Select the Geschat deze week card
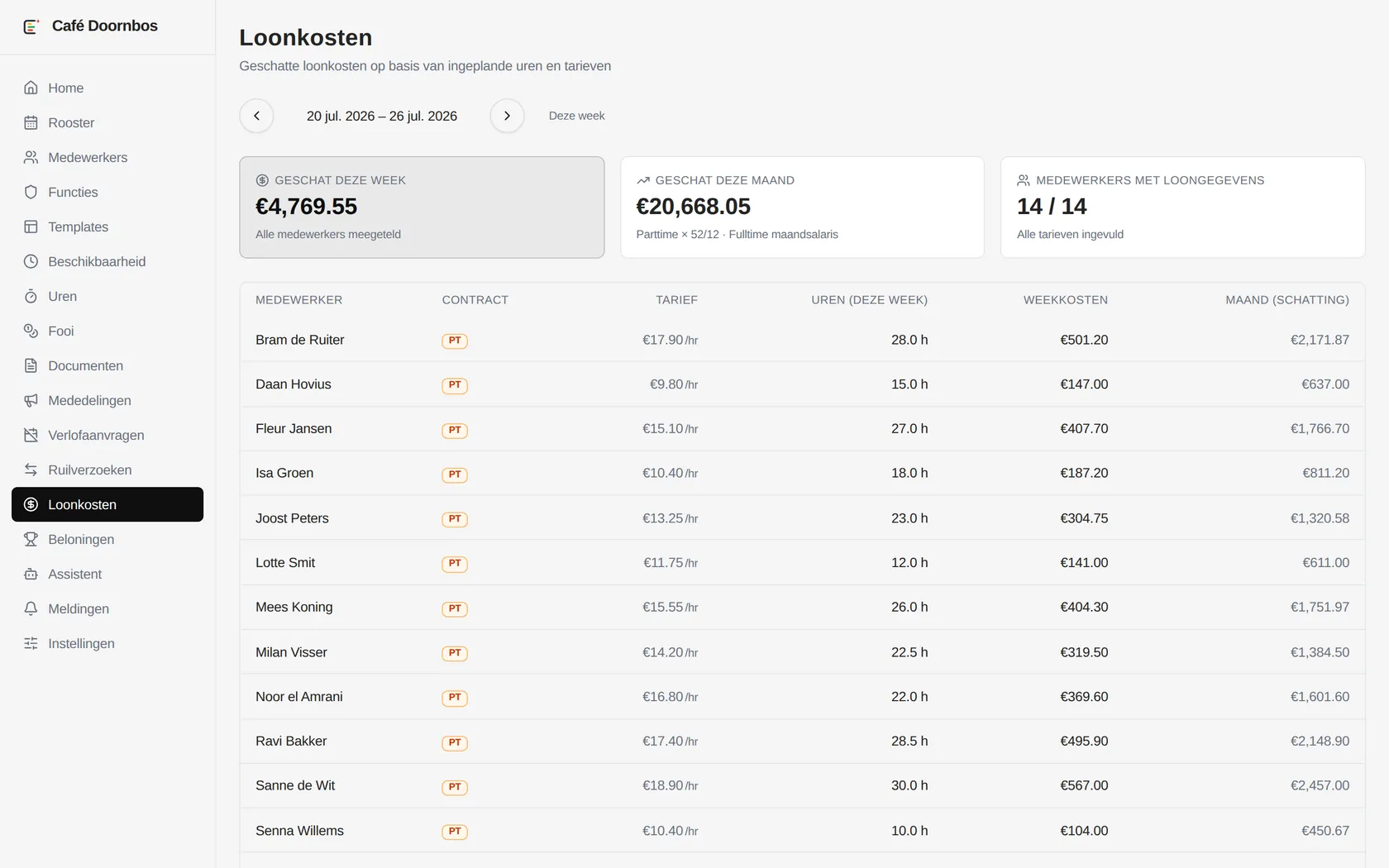This screenshot has height=868, width=1389. pos(422,207)
